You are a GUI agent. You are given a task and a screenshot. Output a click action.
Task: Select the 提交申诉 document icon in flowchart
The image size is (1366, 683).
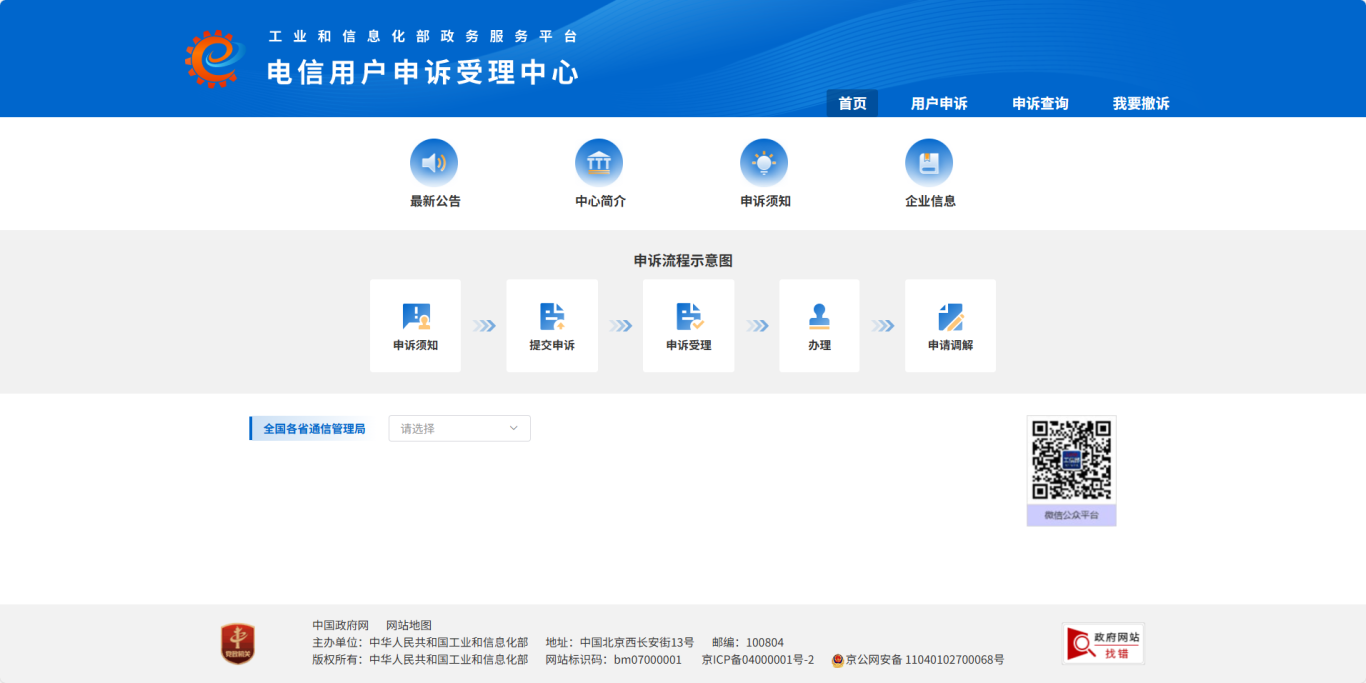[552, 317]
